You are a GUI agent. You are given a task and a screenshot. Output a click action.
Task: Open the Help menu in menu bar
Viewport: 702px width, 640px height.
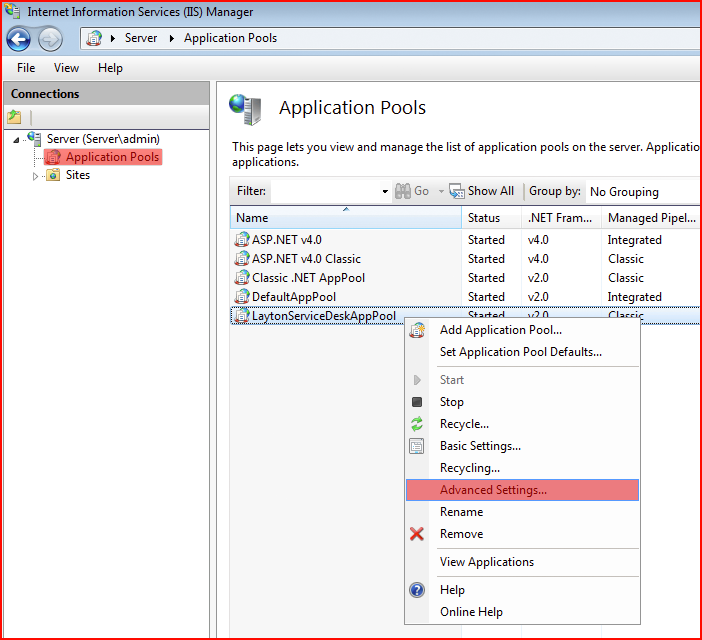pos(110,68)
